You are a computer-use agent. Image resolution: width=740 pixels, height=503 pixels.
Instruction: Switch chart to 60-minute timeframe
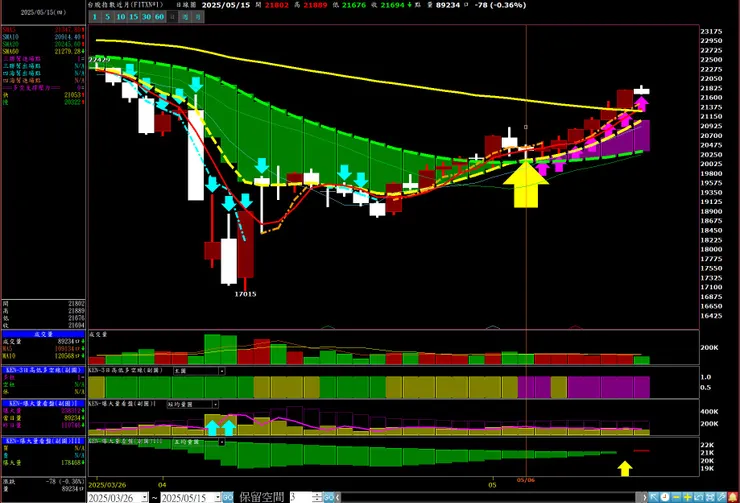160,17
